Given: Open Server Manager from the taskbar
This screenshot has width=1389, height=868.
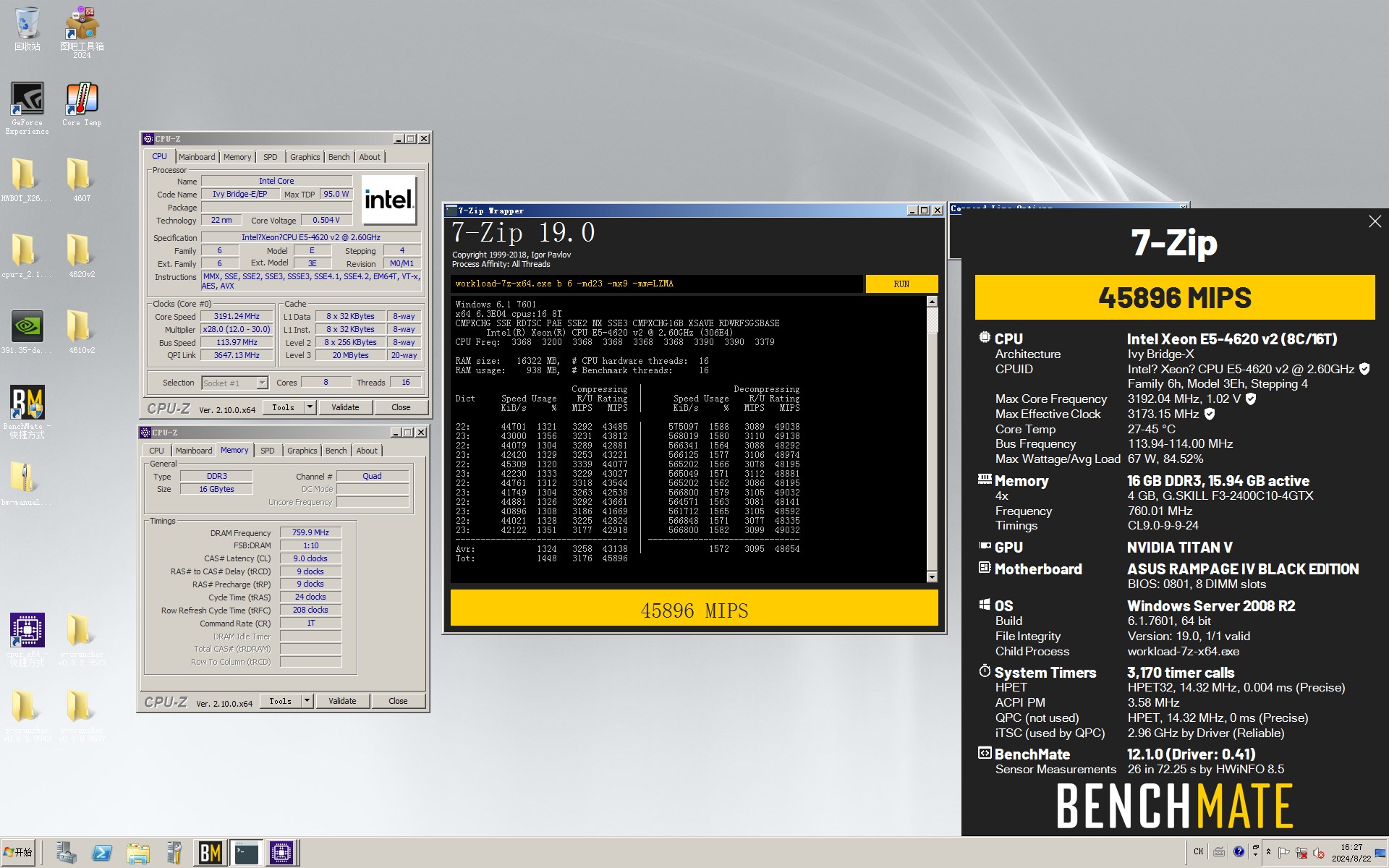Looking at the screenshot, I should (67, 853).
